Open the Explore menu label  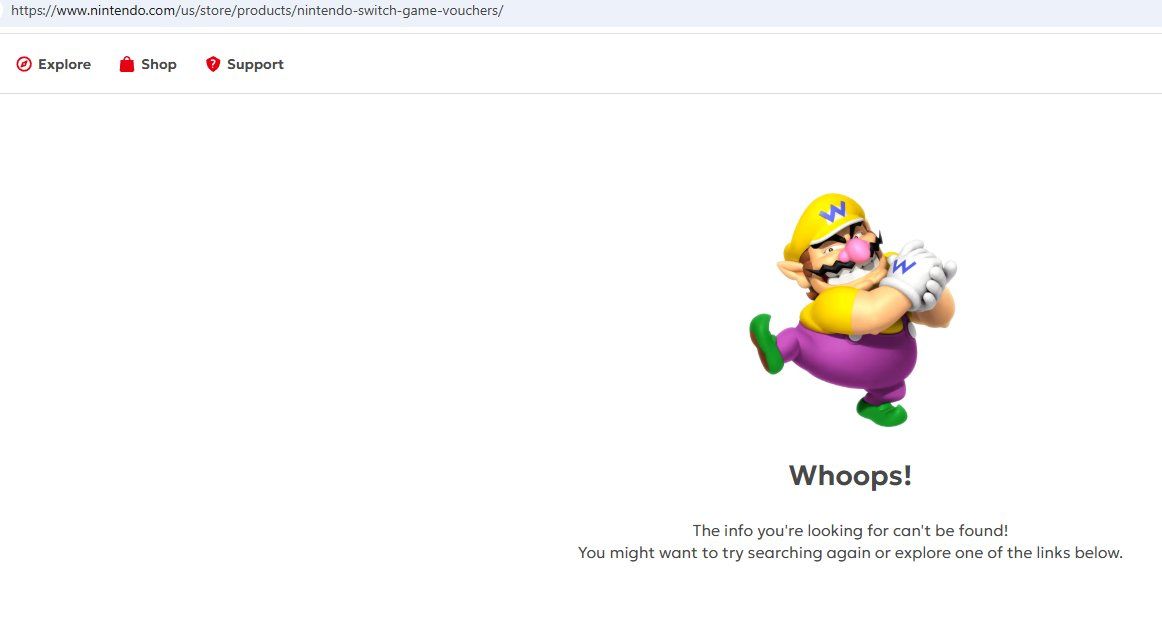64,64
